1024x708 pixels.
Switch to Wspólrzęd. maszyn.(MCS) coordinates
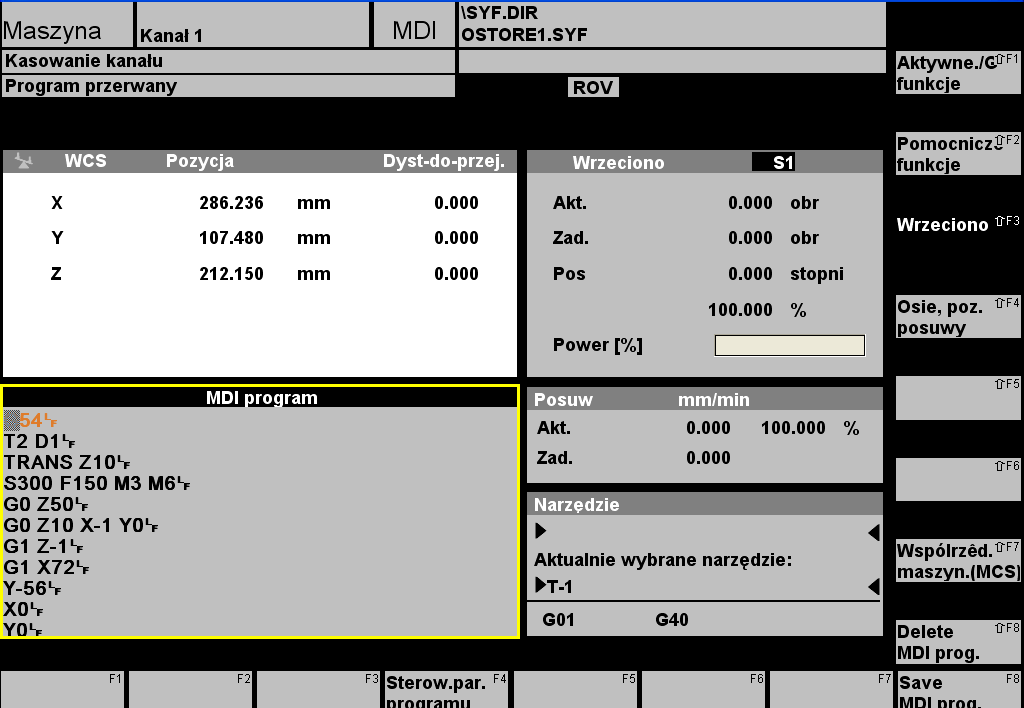[957, 561]
